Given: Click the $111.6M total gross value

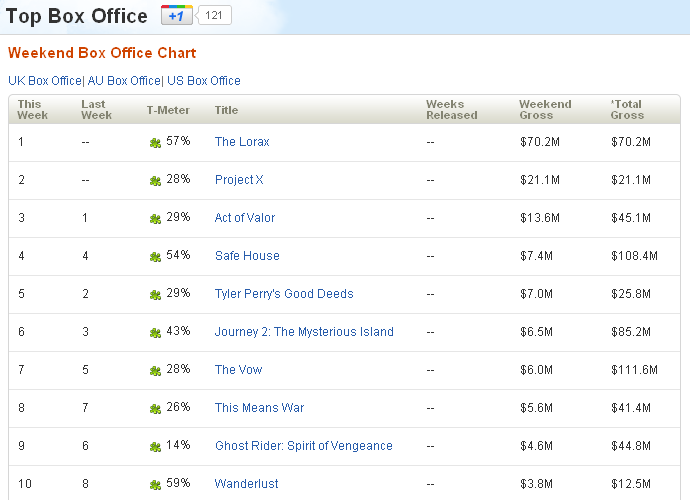Looking at the screenshot, I should click(x=634, y=370).
